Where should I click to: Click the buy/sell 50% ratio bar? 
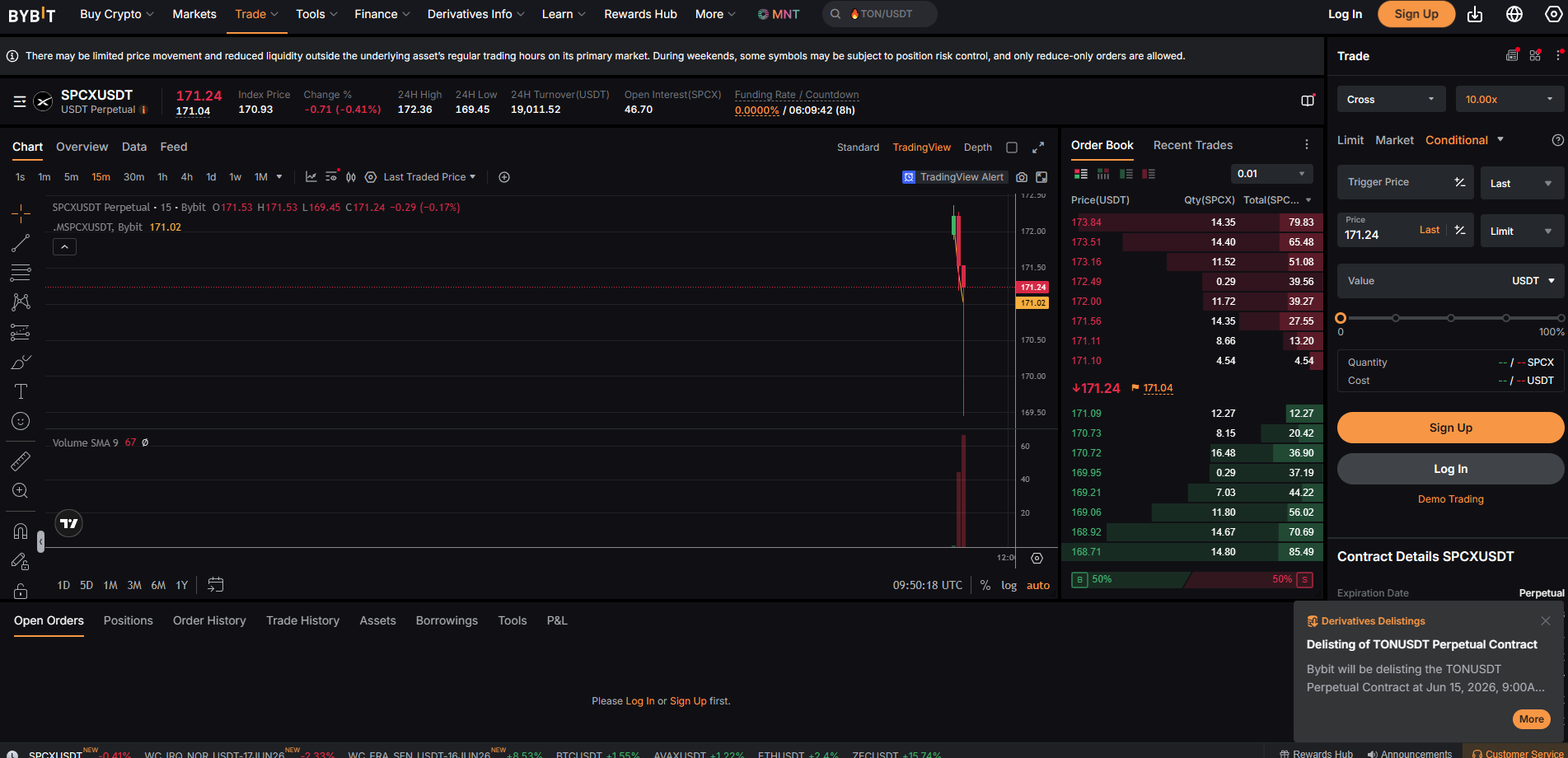pyautogui.click(x=1191, y=579)
